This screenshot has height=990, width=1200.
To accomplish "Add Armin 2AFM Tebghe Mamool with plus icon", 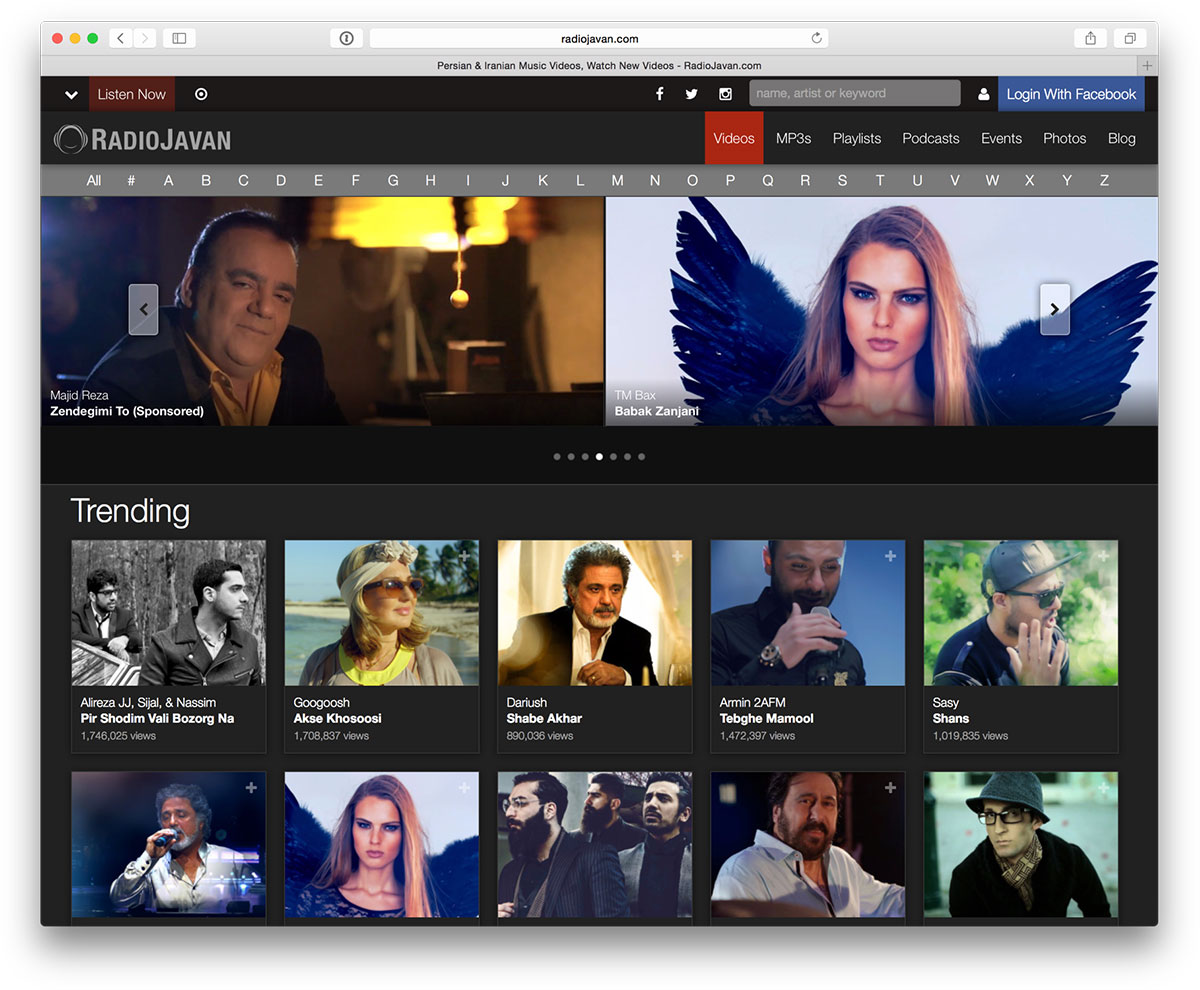I will coord(890,556).
